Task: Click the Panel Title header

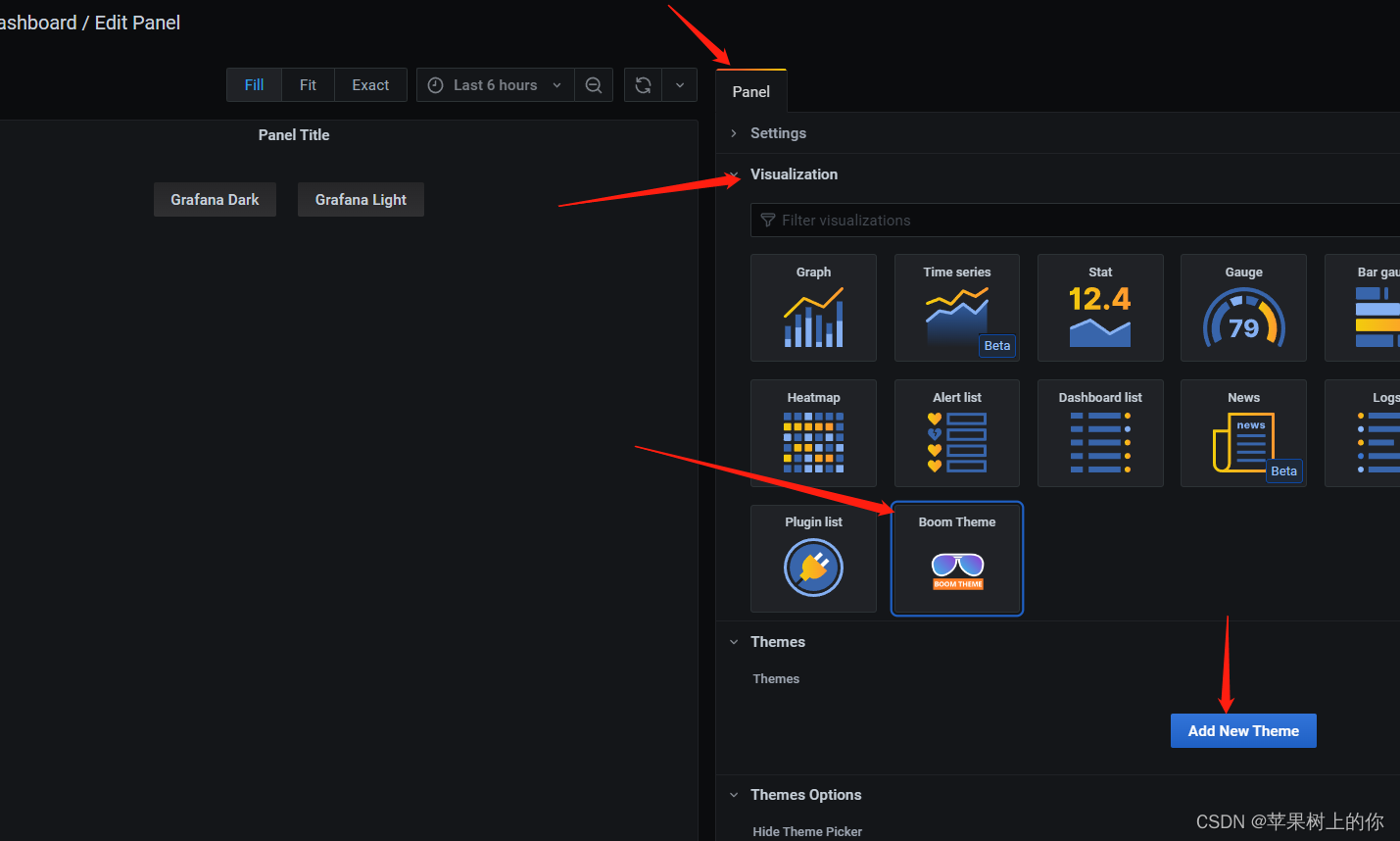Action: [294, 135]
